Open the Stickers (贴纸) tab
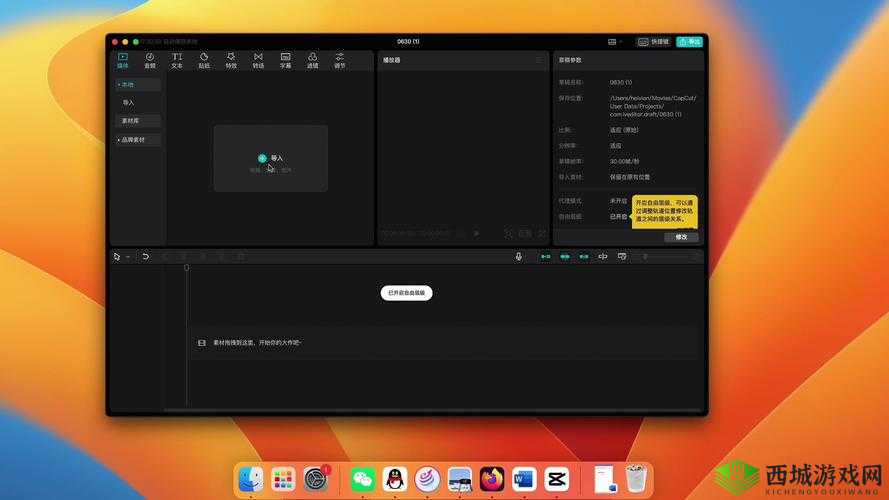This screenshot has width=889, height=500. (x=204, y=61)
